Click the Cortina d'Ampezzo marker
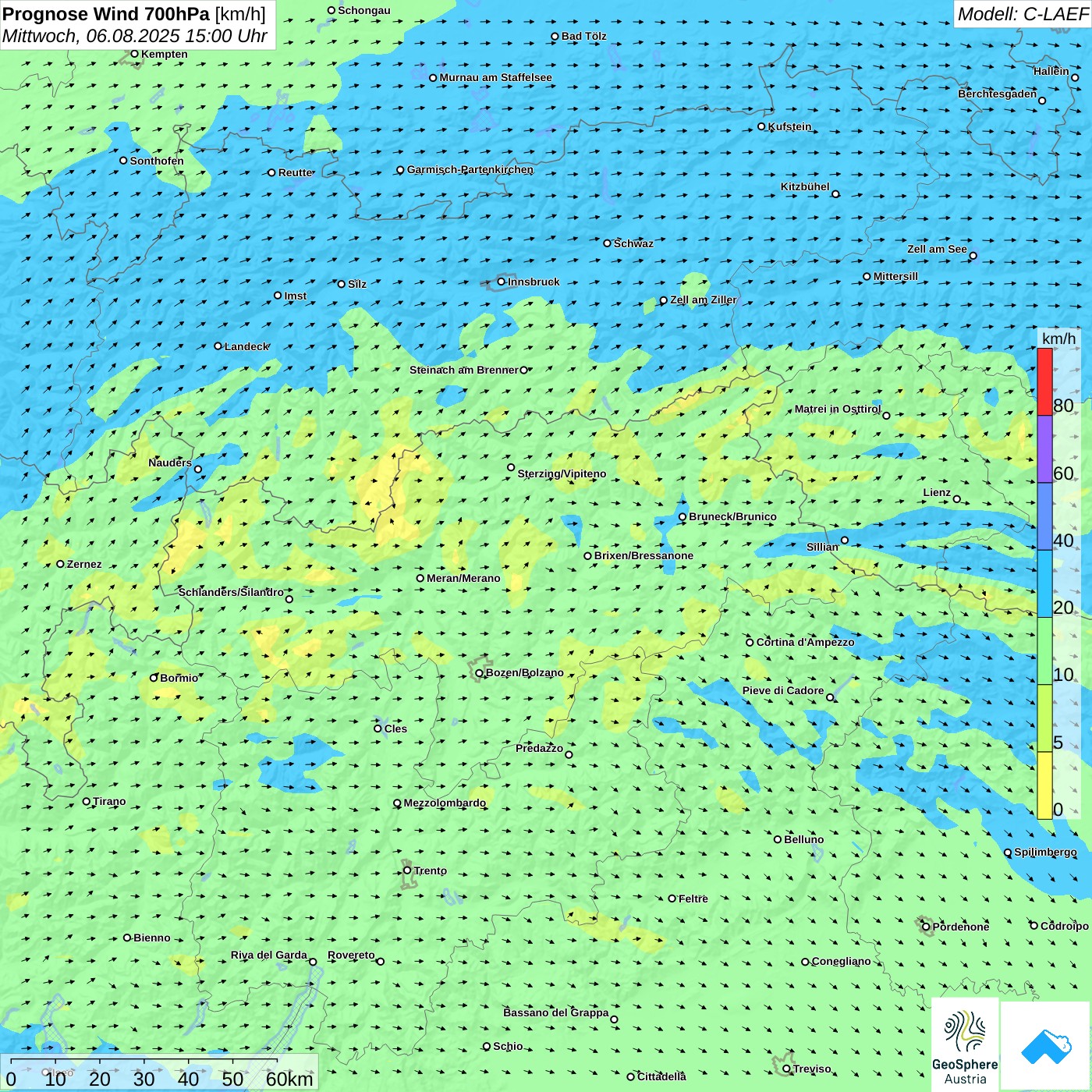The image size is (1092, 1092). point(750,642)
